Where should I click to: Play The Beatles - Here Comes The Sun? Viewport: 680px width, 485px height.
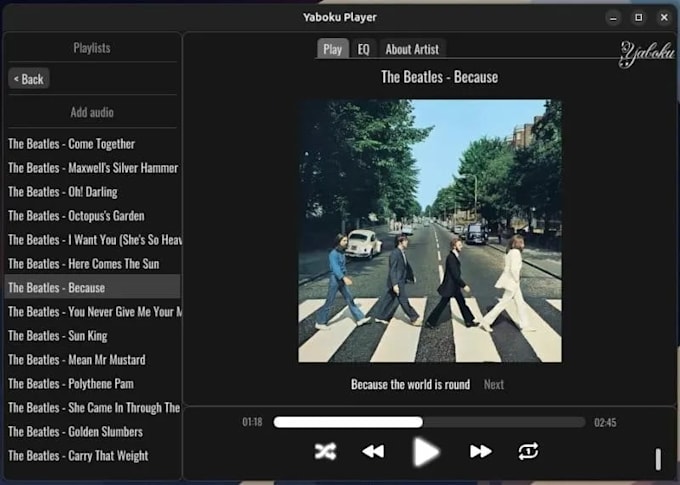click(x=93, y=264)
